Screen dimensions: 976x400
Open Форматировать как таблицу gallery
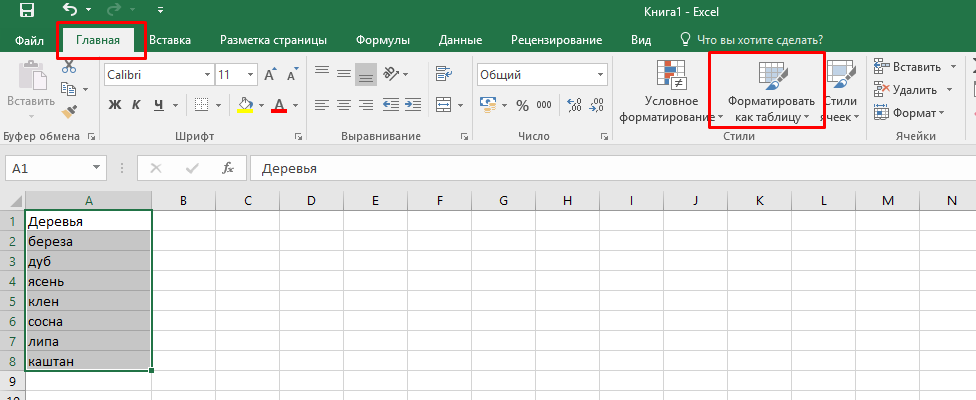point(767,92)
